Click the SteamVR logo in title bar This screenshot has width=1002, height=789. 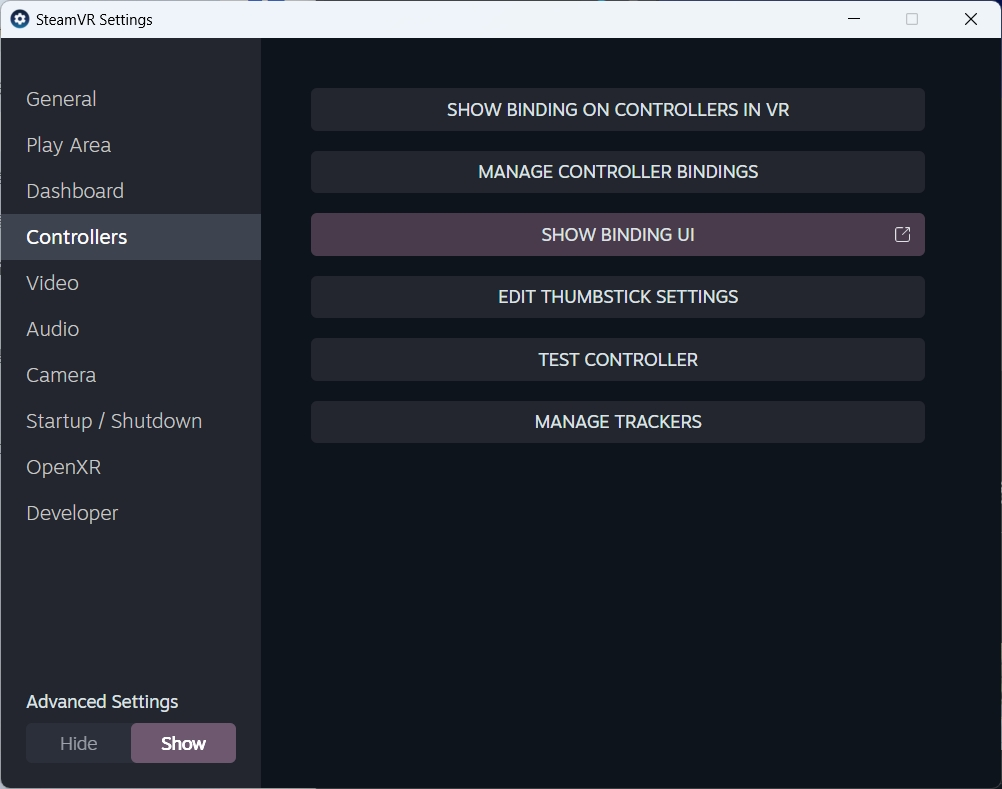(20, 19)
